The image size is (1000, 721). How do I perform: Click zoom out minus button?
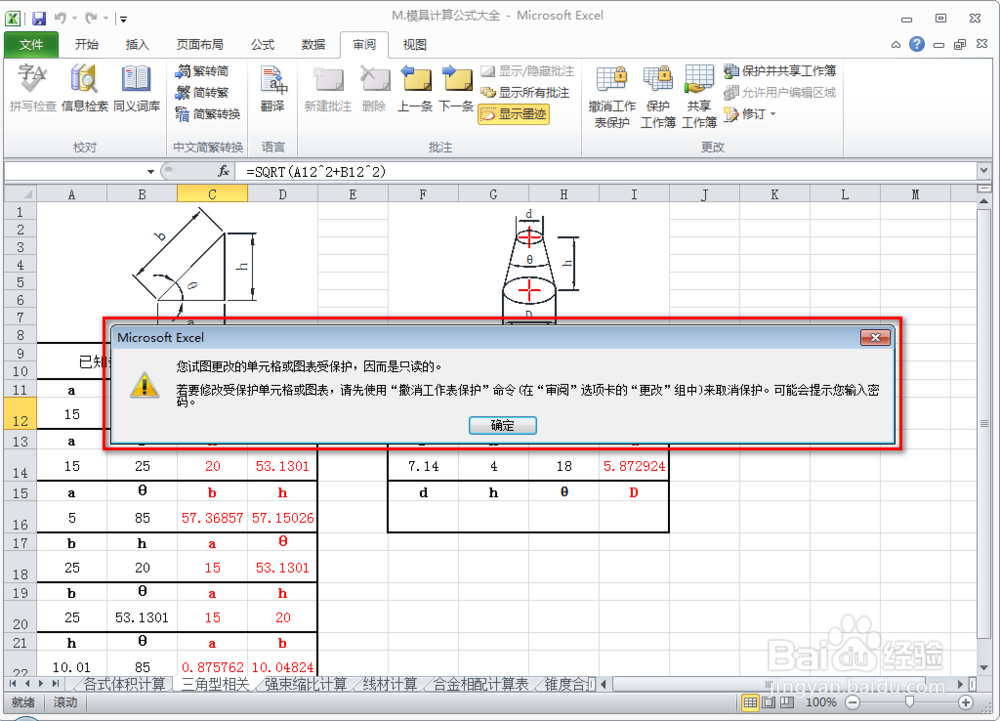pos(853,703)
